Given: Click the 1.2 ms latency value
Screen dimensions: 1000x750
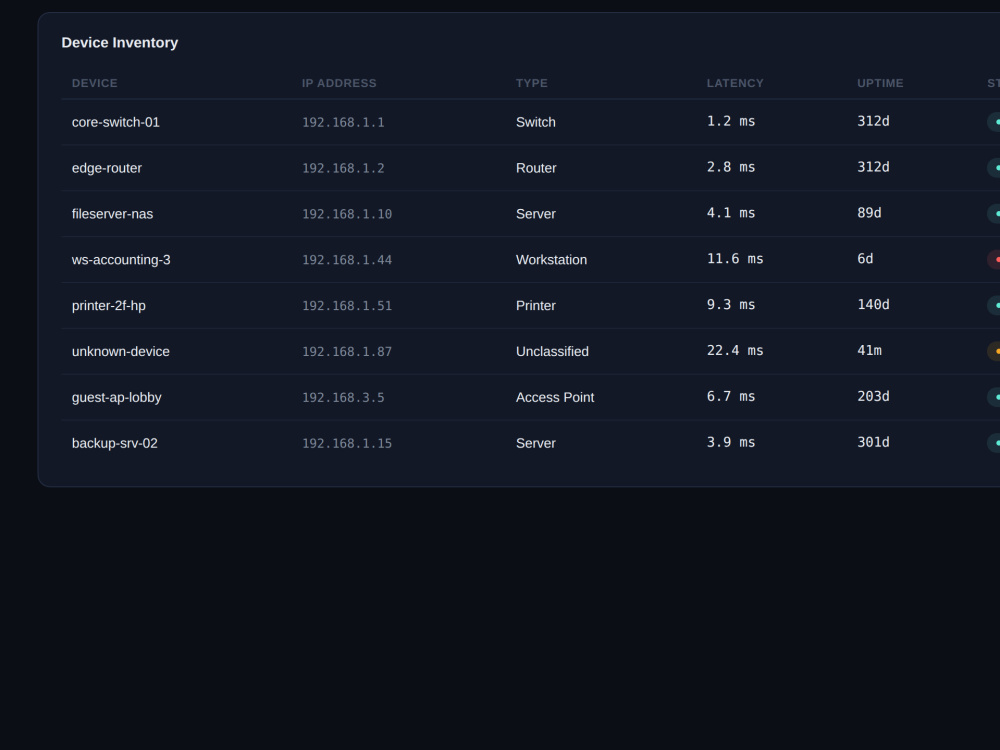Looking at the screenshot, I should (x=731, y=121).
